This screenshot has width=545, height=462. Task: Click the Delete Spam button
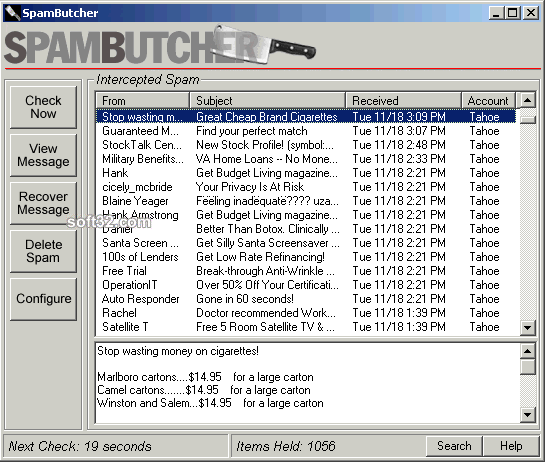pyautogui.click(x=43, y=251)
